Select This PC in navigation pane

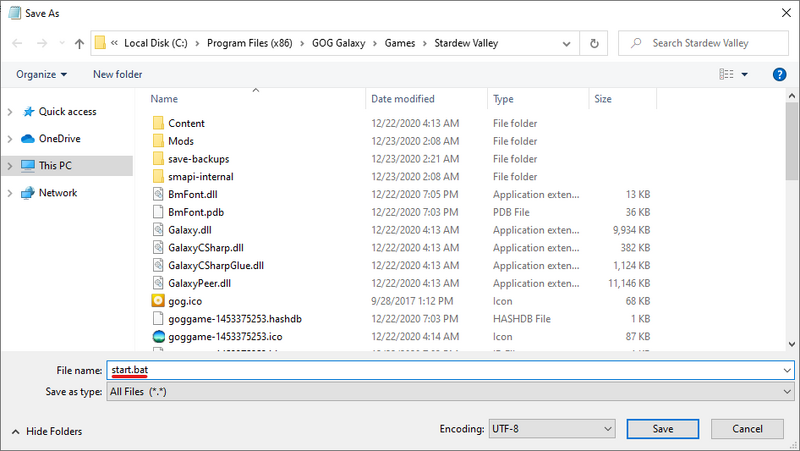tap(55, 166)
